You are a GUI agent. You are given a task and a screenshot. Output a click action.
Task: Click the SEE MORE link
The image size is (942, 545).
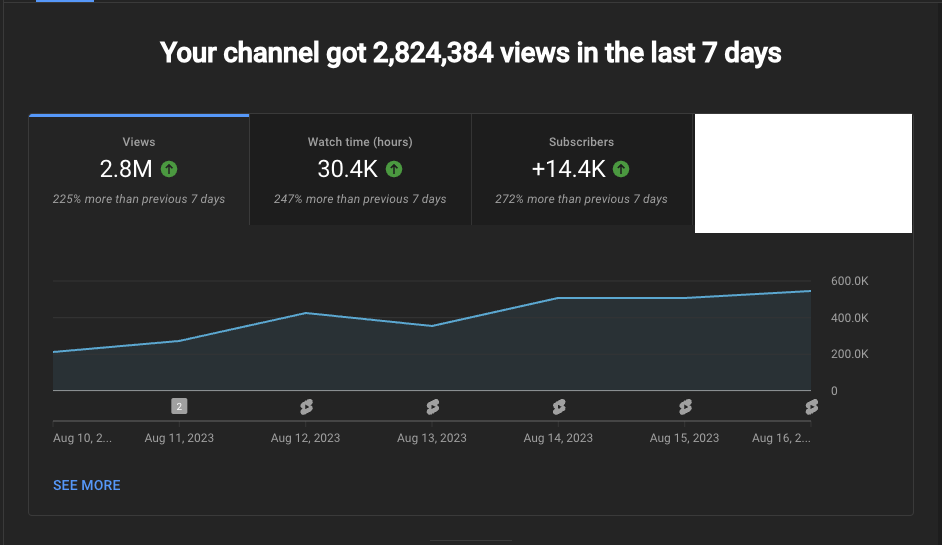(x=87, y=485)
